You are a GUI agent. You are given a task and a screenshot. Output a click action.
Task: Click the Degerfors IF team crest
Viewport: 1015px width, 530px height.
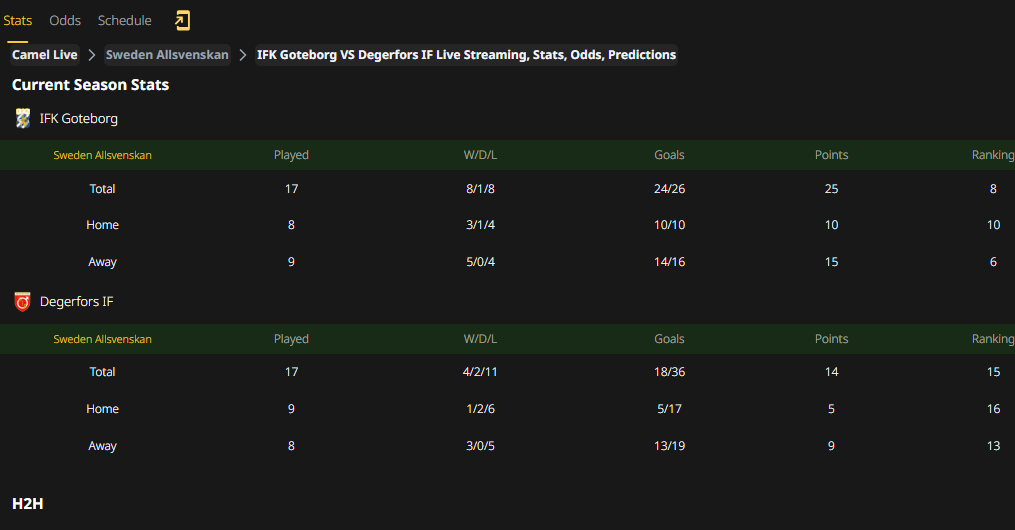click(23, 302)
